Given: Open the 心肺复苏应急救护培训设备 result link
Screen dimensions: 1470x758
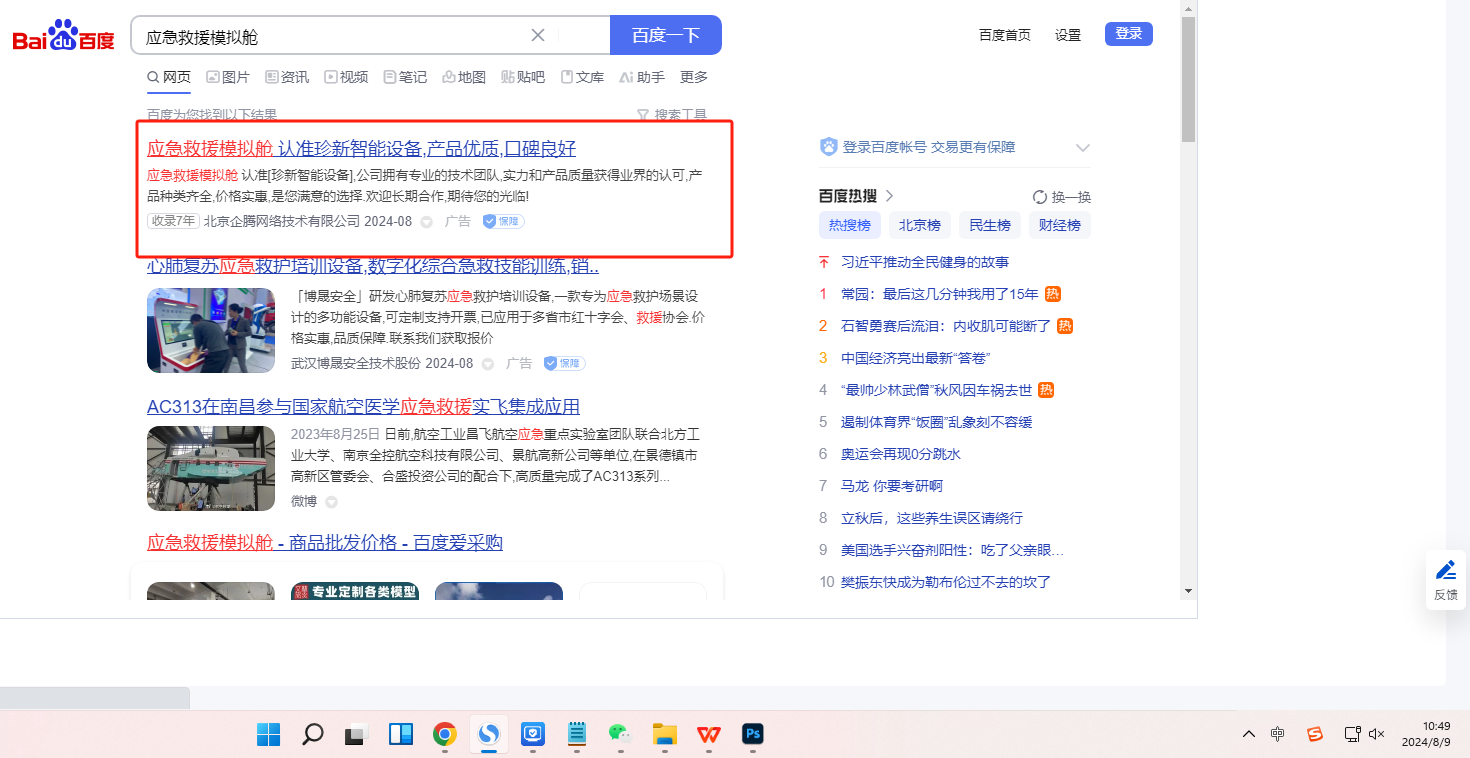Looking at the screenshot, I should click(373, 266).
